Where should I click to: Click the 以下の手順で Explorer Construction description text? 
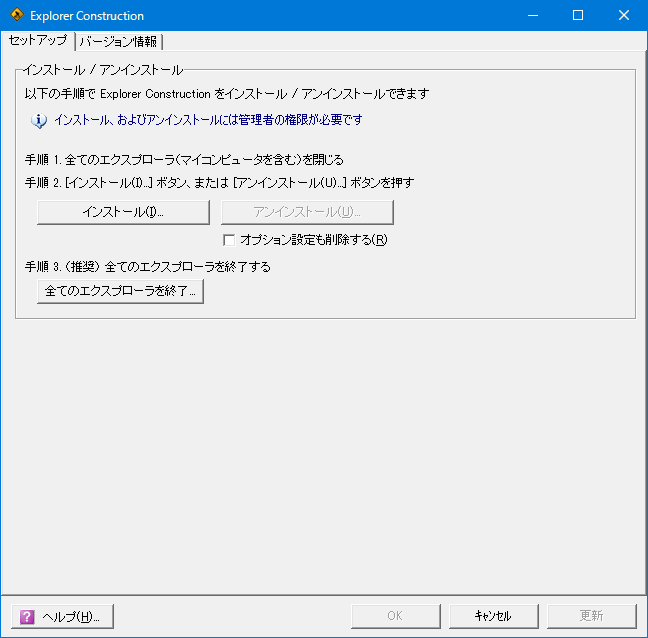[227, 94]
